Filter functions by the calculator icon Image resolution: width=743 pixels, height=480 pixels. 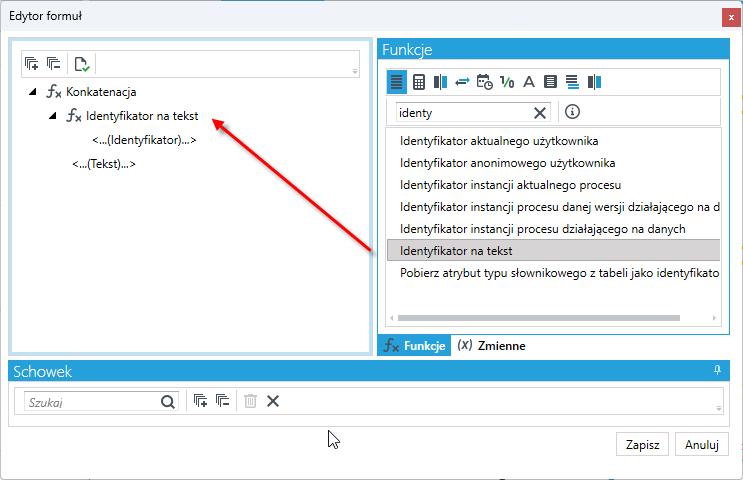click(419, 82)
